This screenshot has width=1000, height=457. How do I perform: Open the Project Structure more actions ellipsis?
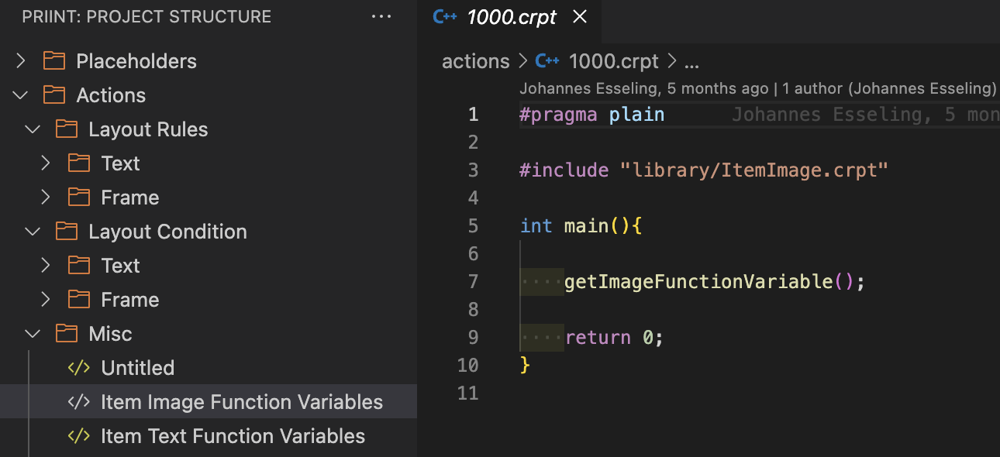(x=381, y=17)
